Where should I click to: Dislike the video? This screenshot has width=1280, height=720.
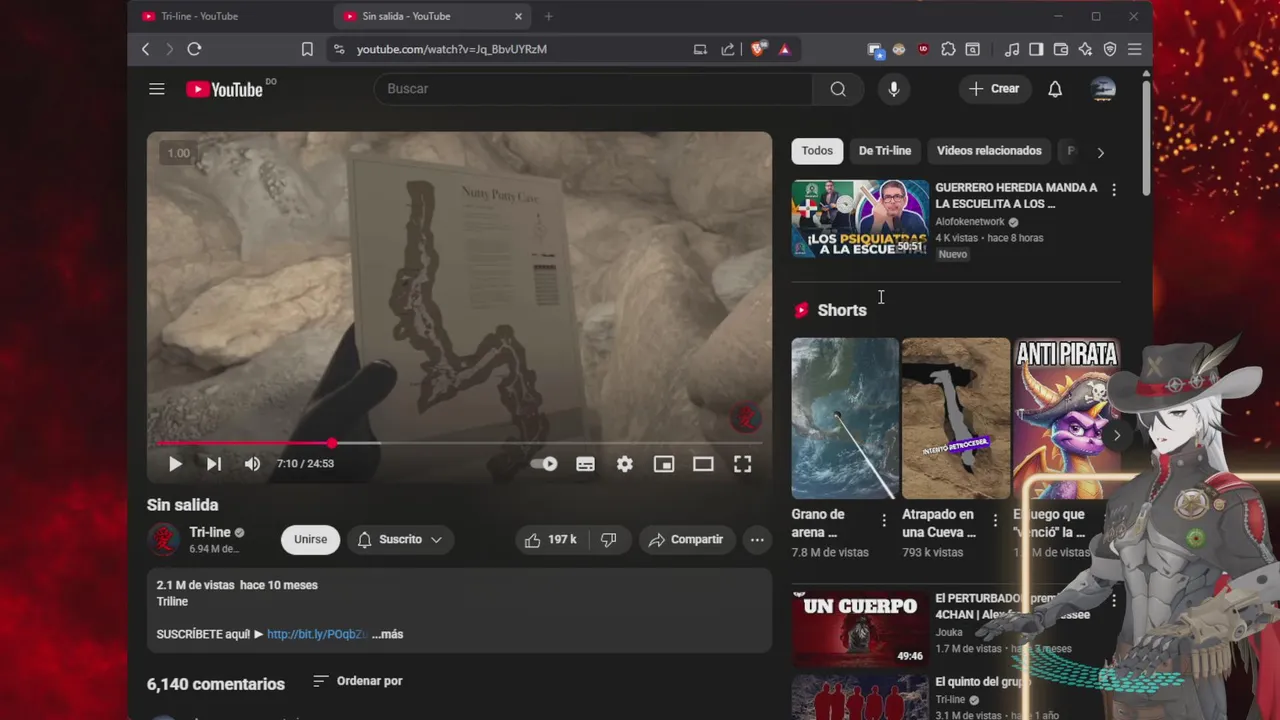[609, 539]
